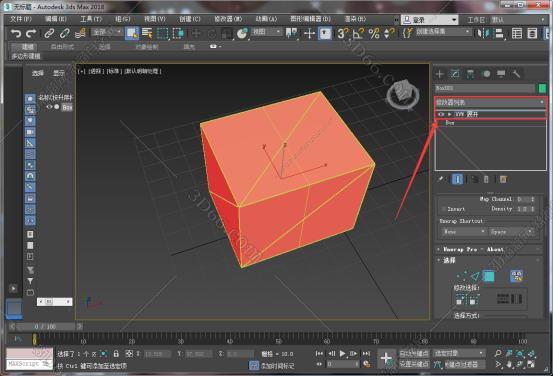Click the Redo arrow icon
The width and height of the screenshot is (553, 376).
point(31,34)
